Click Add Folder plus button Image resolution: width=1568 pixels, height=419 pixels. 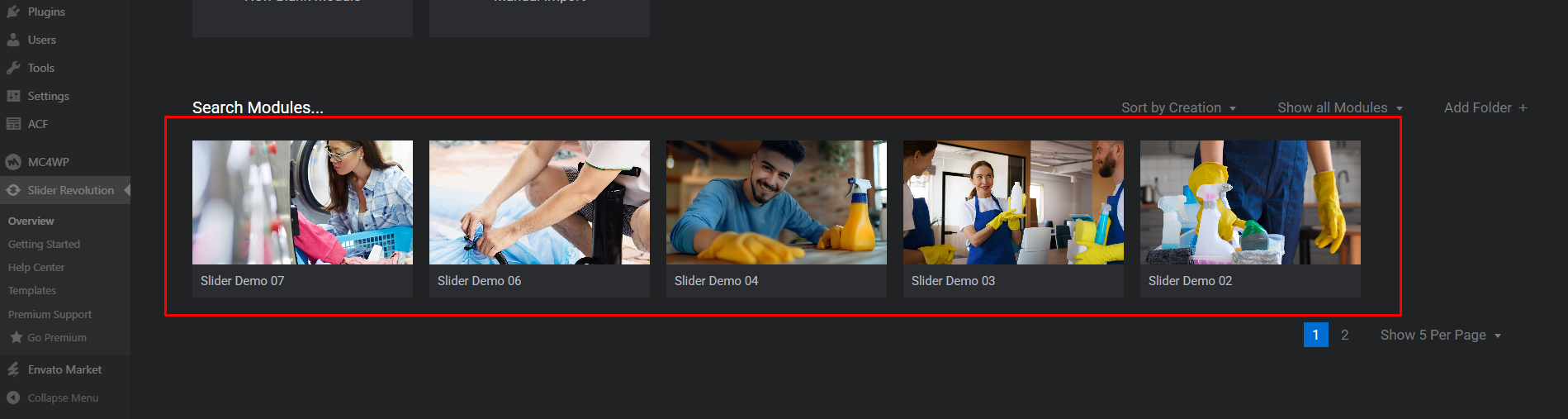pyautogui.click(x=1485, y=107)
